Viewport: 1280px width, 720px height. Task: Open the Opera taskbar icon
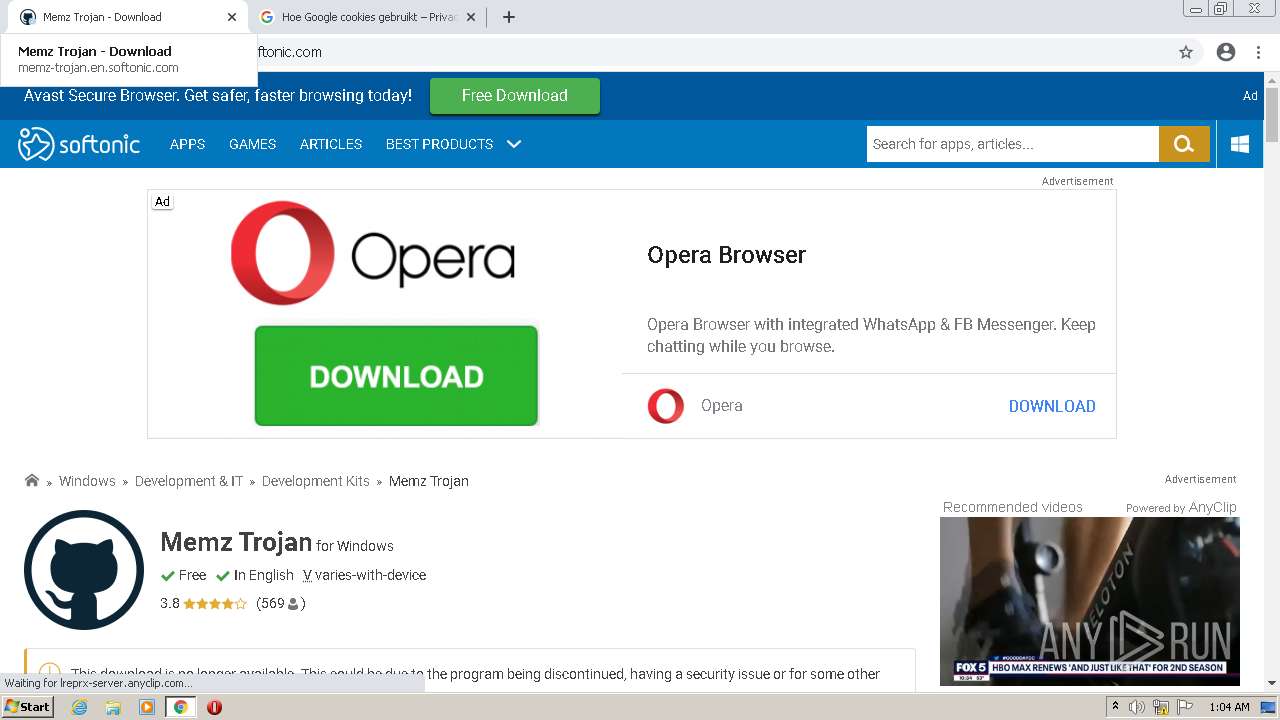click(x=214, y=707)
